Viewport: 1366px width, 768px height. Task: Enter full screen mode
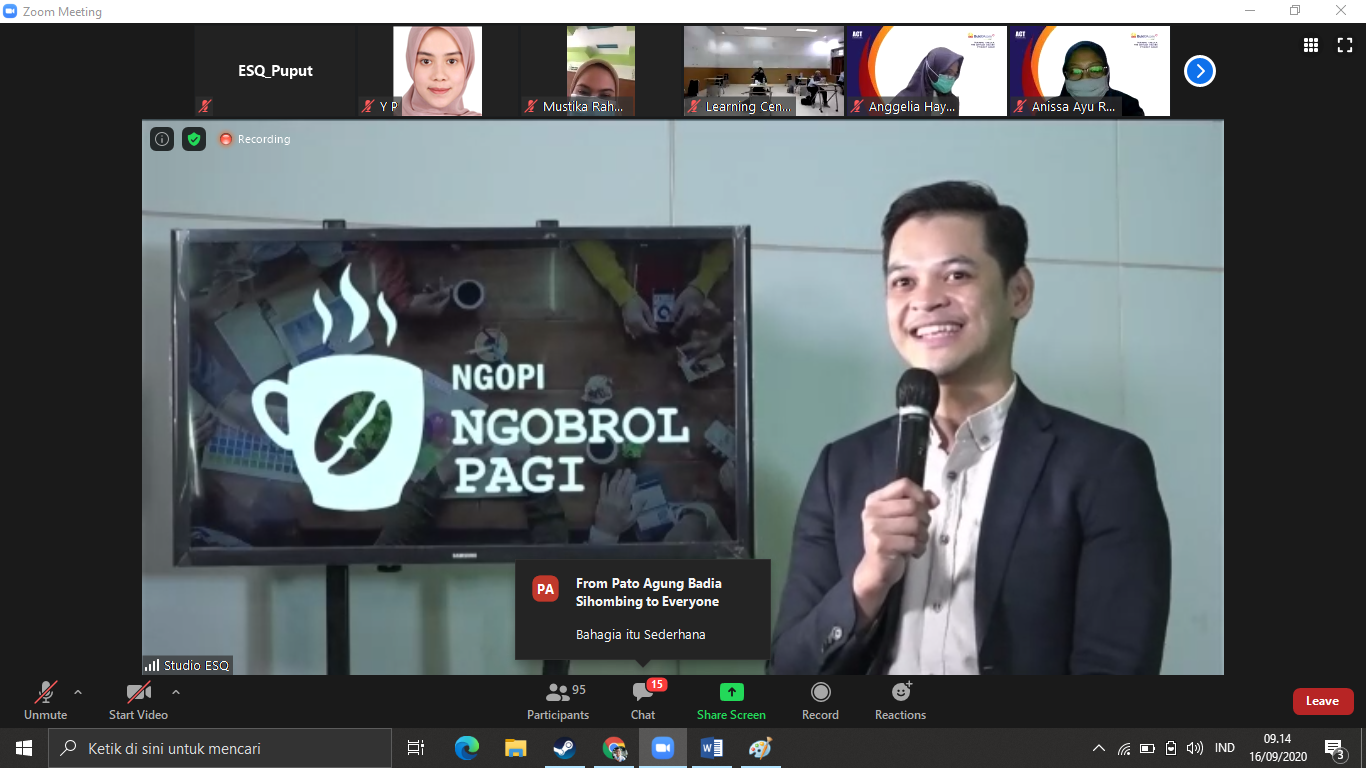(1345, 45)
